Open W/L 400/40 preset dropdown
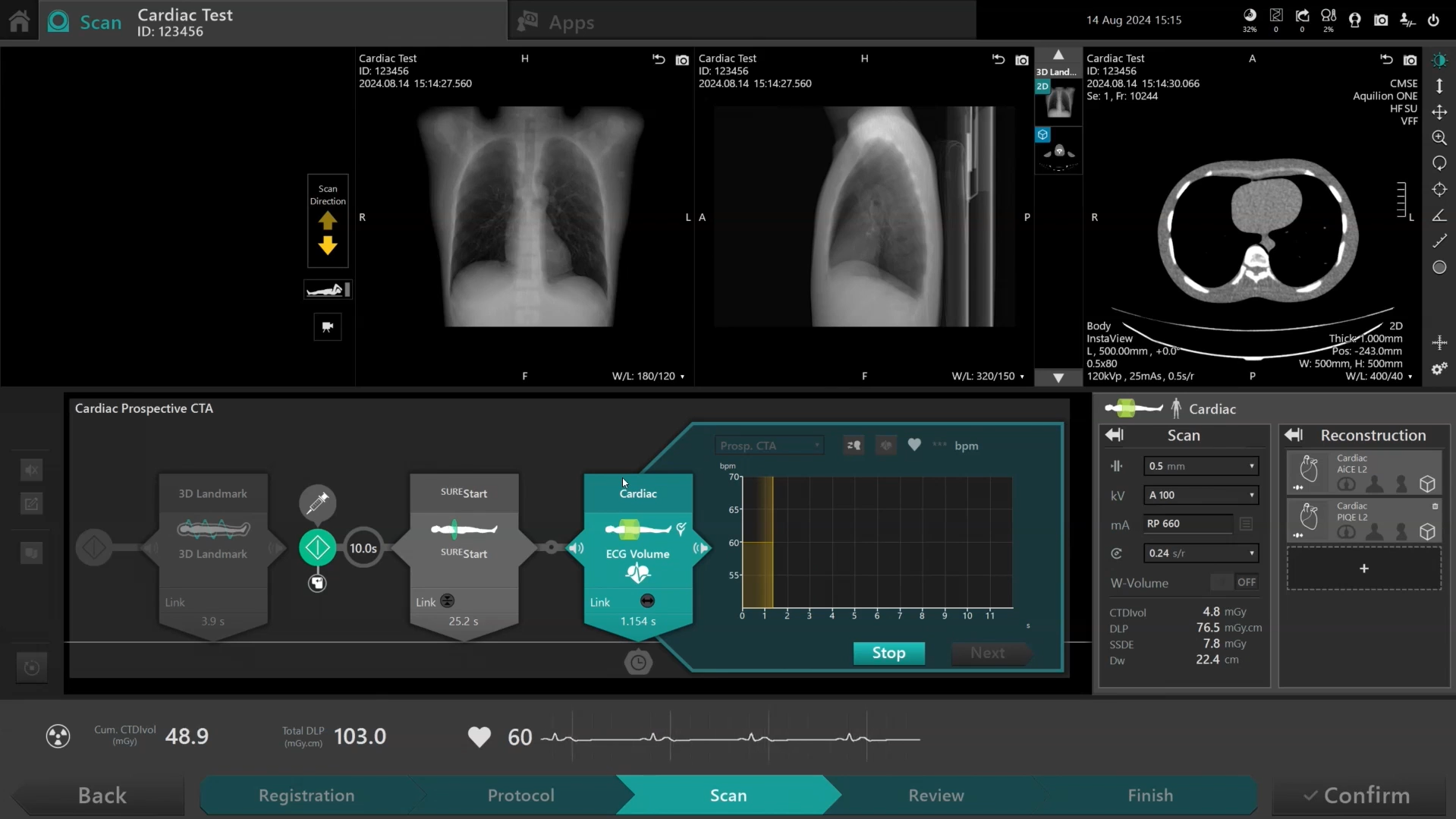1456x819 pixels. (1379, 376)
